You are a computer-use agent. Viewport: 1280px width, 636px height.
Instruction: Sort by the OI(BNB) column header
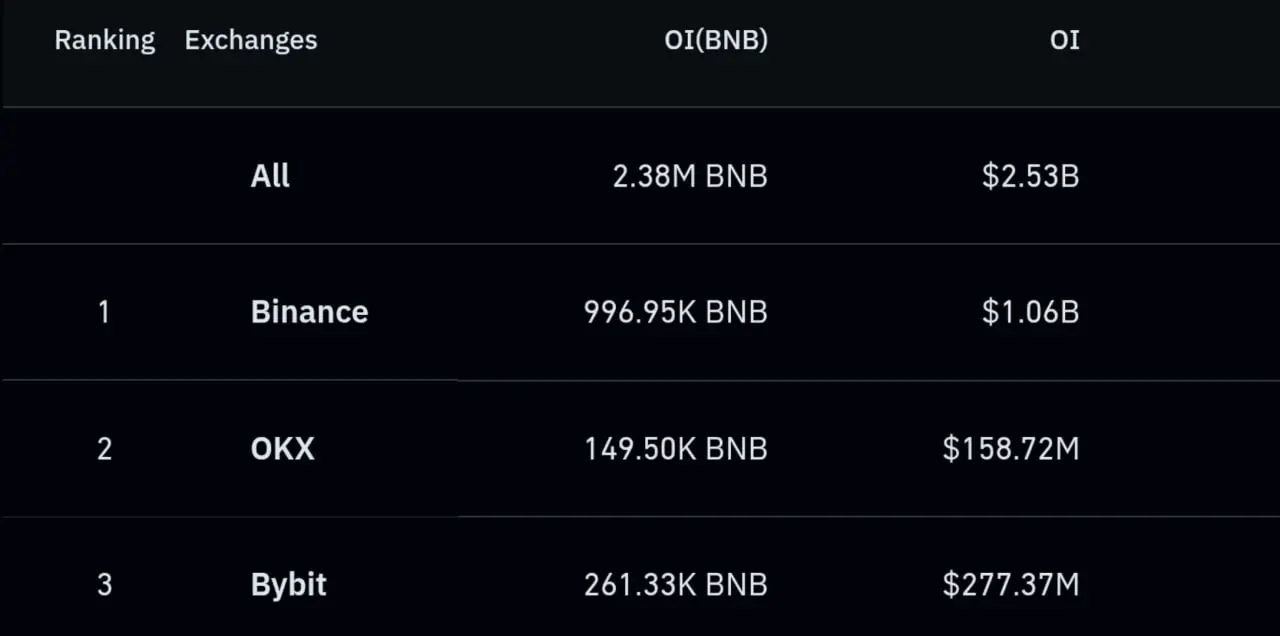pos(716,40)
